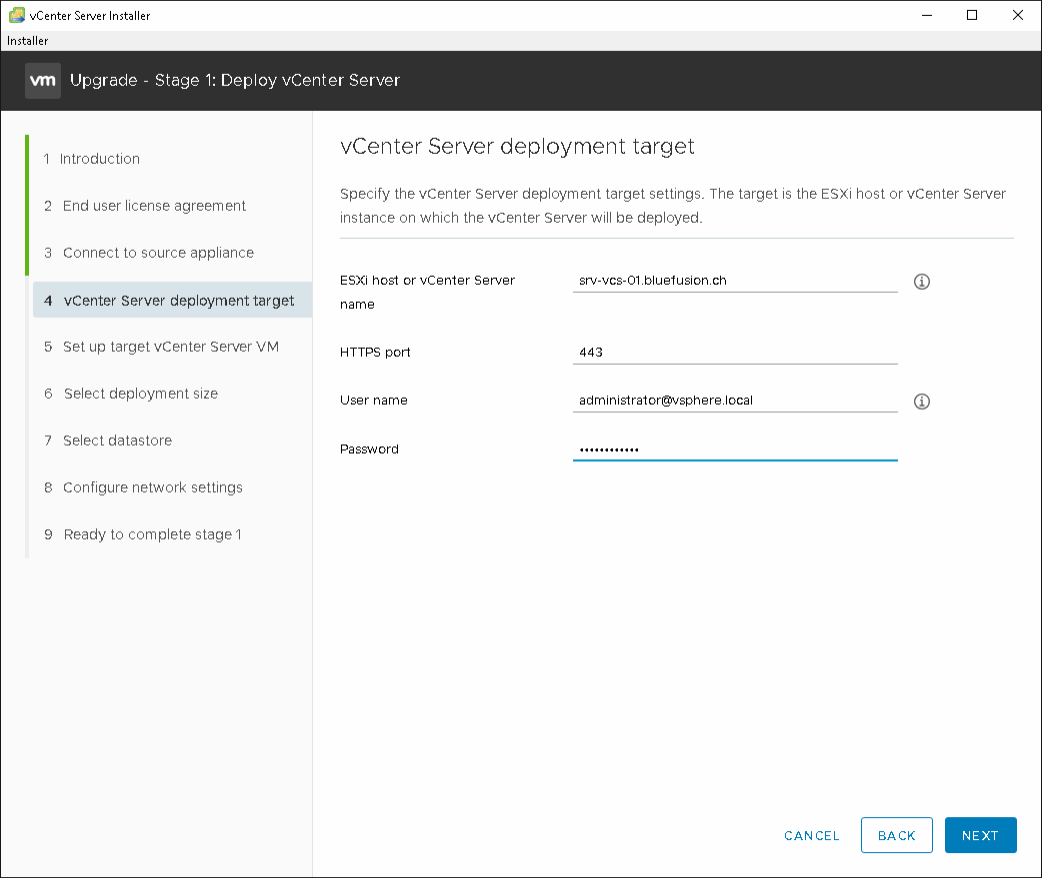Click the info icon next to User name
The width and height of the screenshot is (1042, 878).
[x=922, y=401]
